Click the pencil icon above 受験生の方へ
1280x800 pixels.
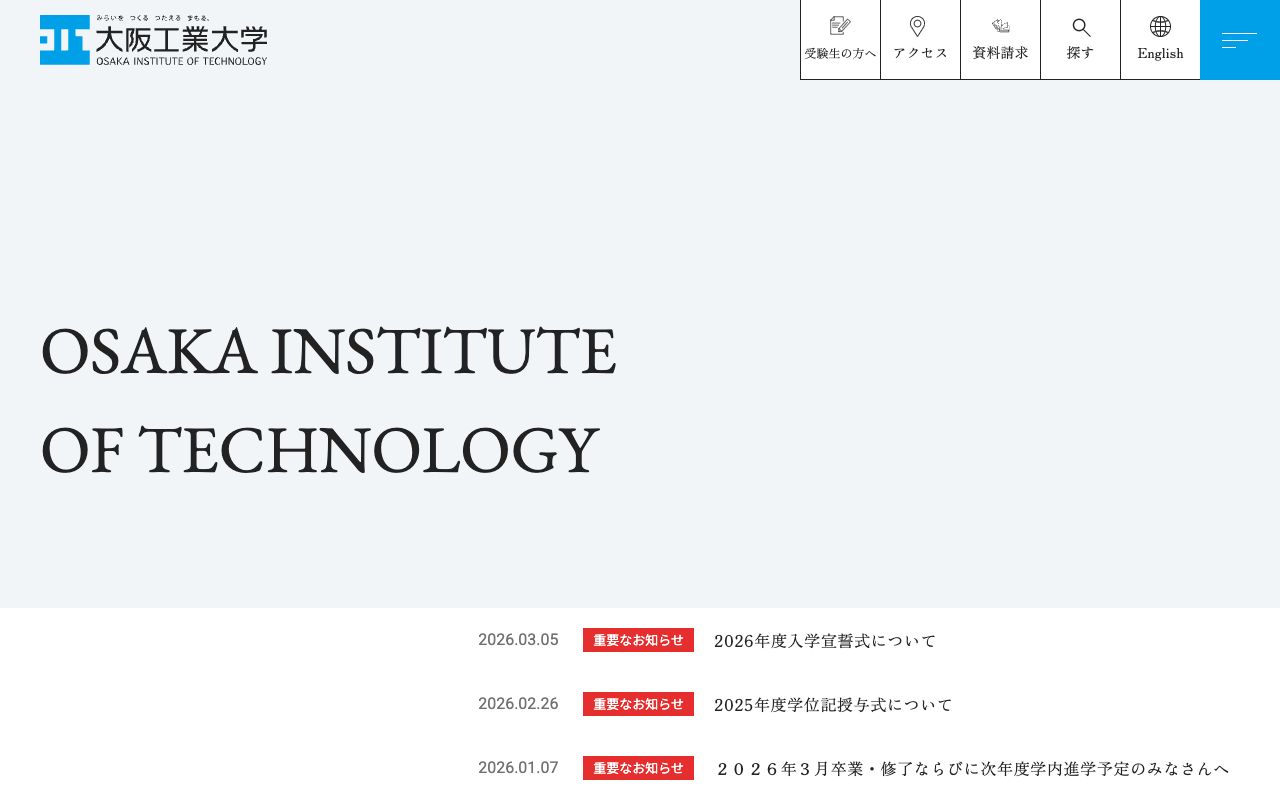click(x=840, y=25)
